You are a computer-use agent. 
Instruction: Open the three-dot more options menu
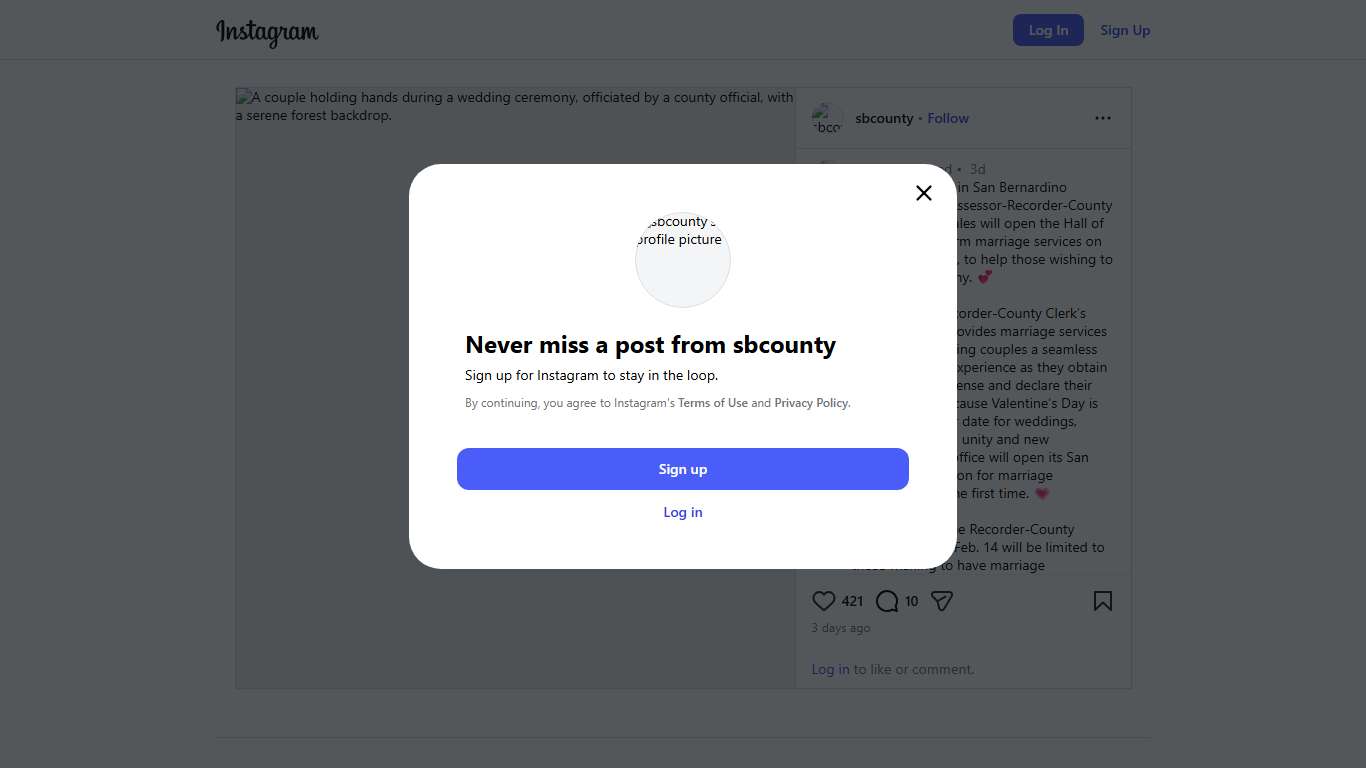point(1103,118)
